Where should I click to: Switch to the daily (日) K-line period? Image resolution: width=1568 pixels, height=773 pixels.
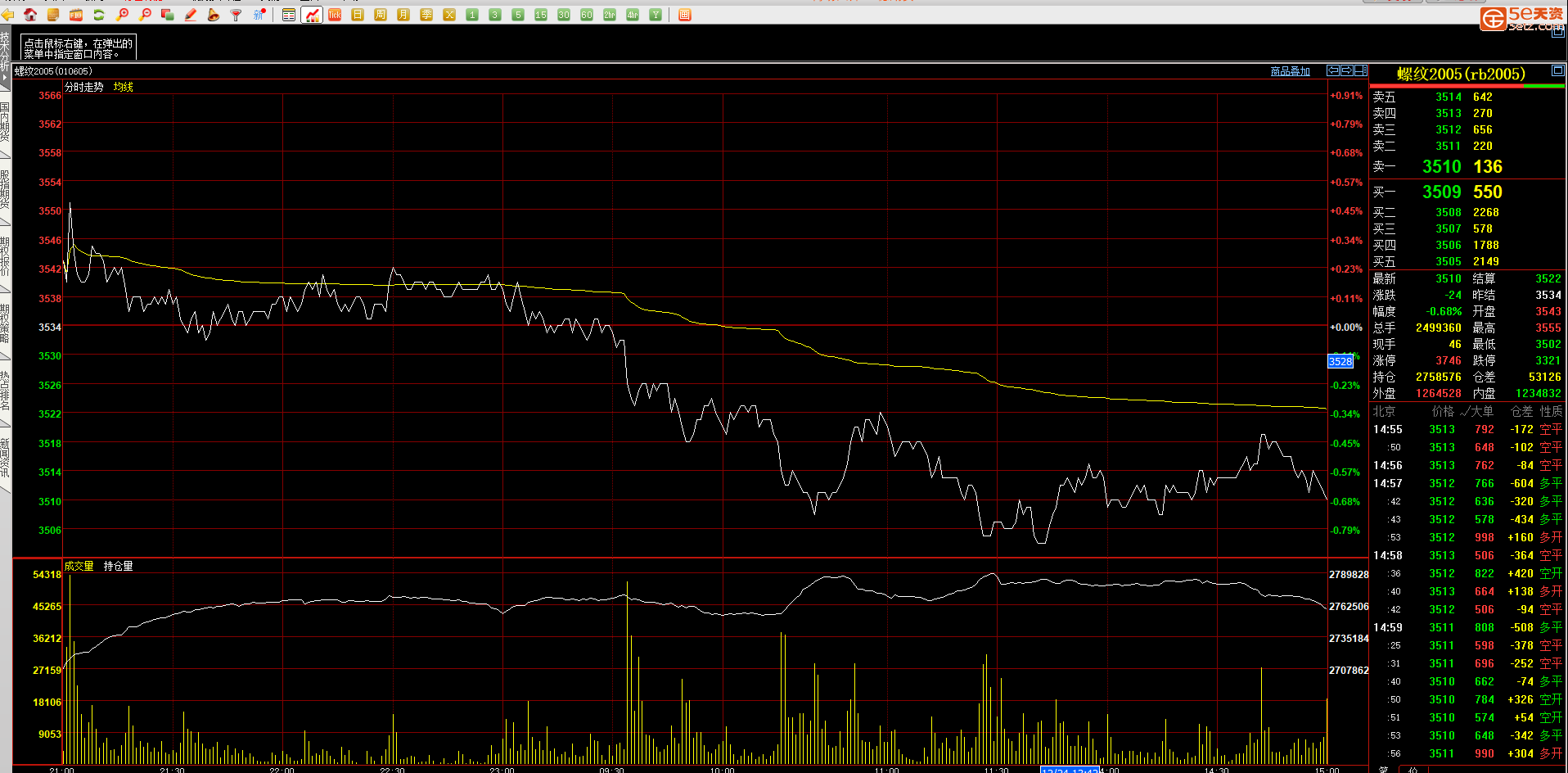click(x=358, y=15)
